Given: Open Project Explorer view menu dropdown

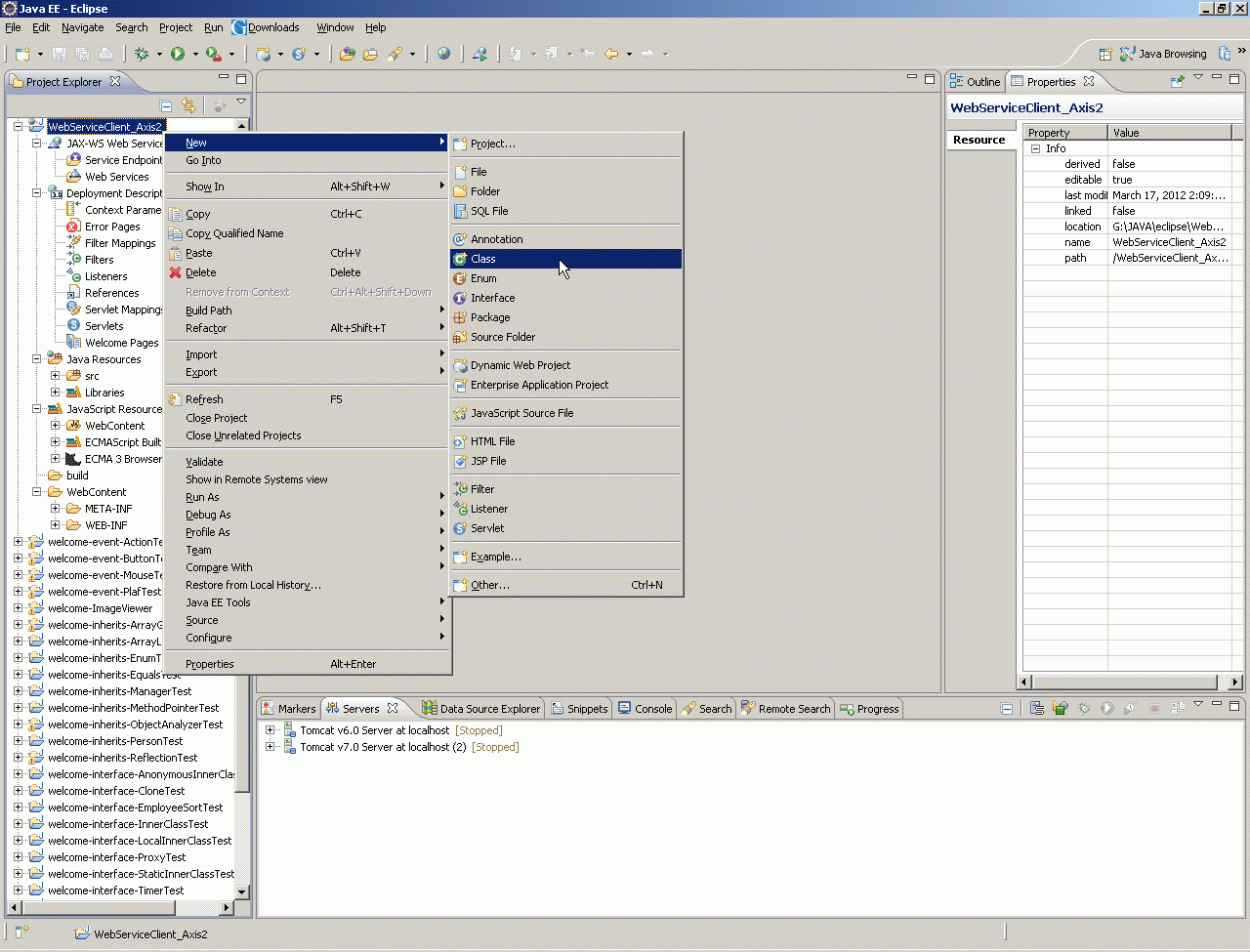Looking at the screenshot, I should coord(241,103).
